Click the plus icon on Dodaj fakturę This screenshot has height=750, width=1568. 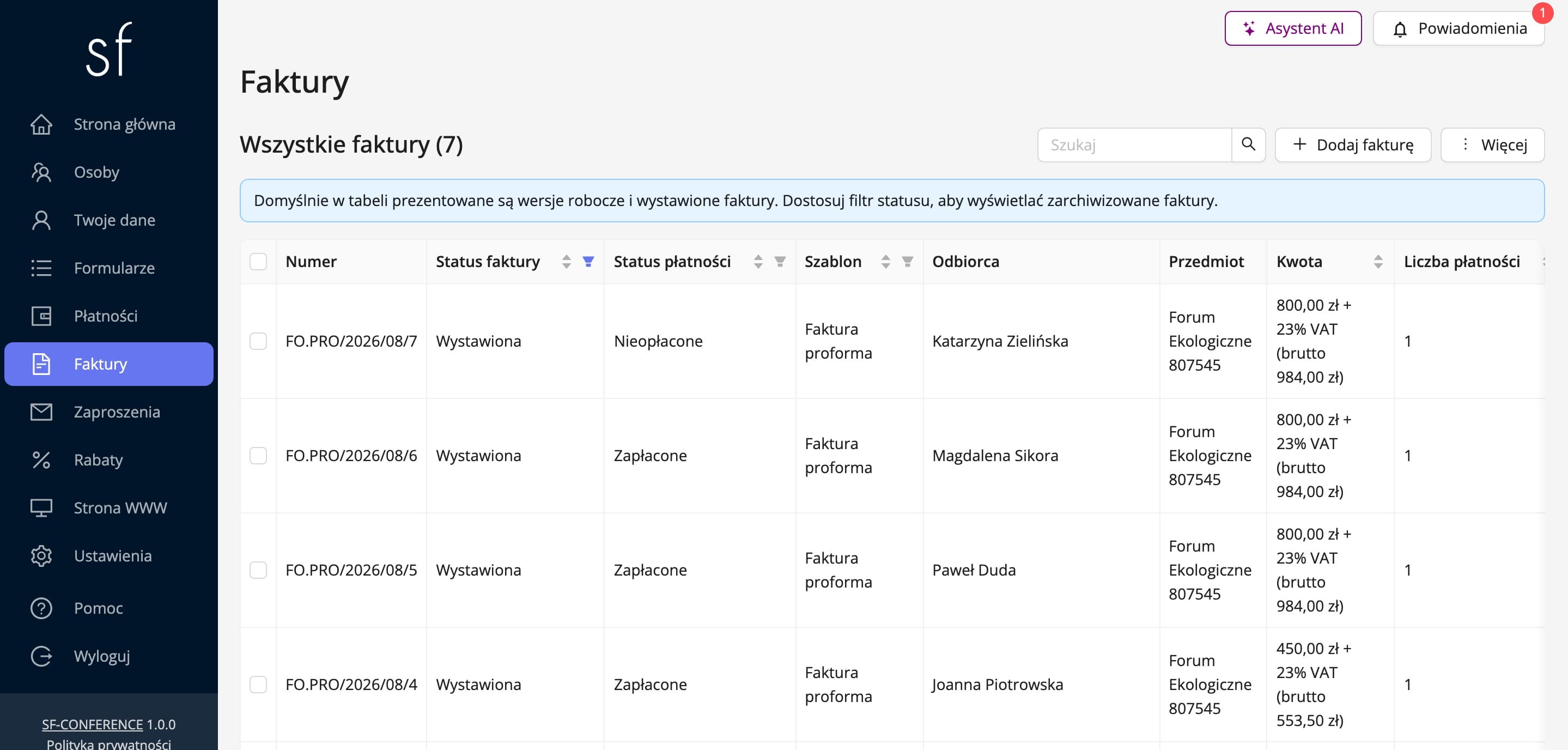point(1299,144)
